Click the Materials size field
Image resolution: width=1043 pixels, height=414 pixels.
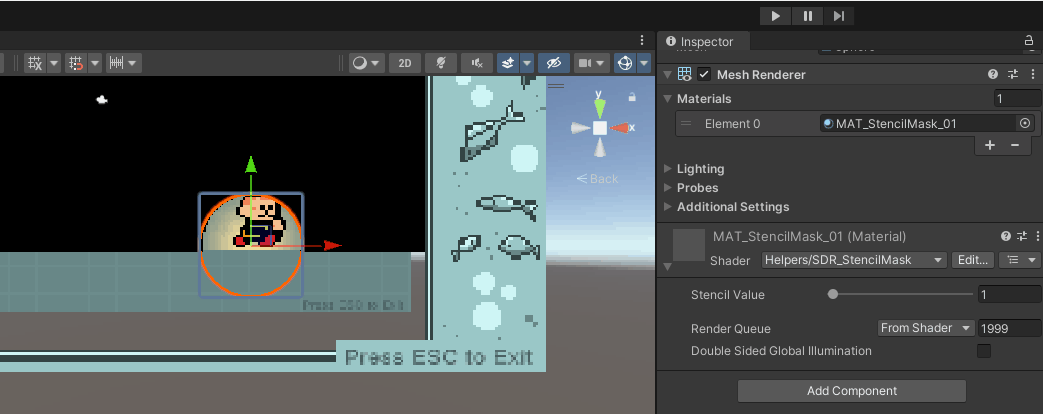click(1018, 99)
